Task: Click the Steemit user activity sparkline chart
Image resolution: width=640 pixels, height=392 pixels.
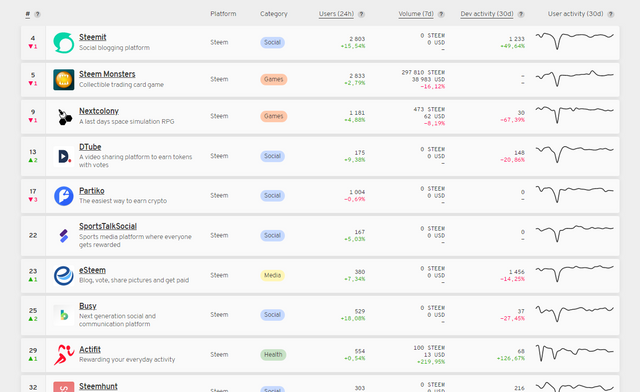Action: [x=574, y=41]
